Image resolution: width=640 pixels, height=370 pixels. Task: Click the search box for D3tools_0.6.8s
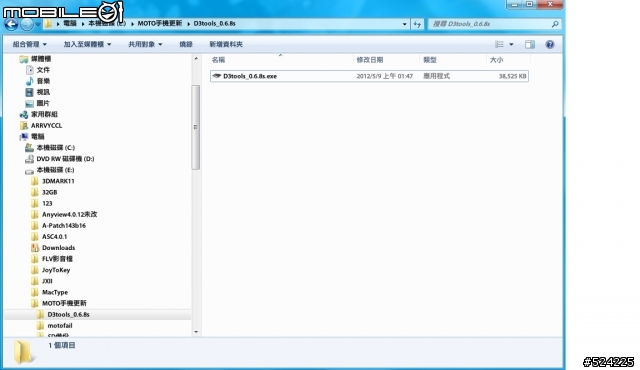point(490,24)
